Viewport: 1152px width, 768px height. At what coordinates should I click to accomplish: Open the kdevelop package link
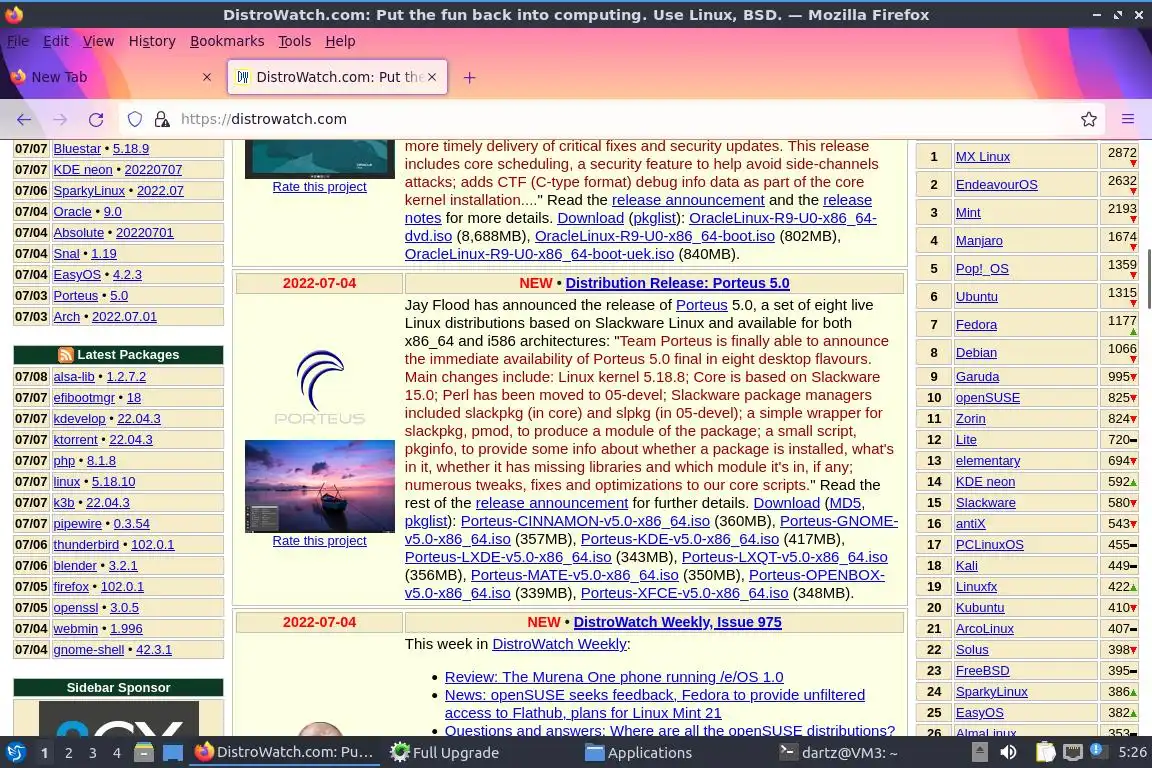pyautogui.click(x=79, y=418)
